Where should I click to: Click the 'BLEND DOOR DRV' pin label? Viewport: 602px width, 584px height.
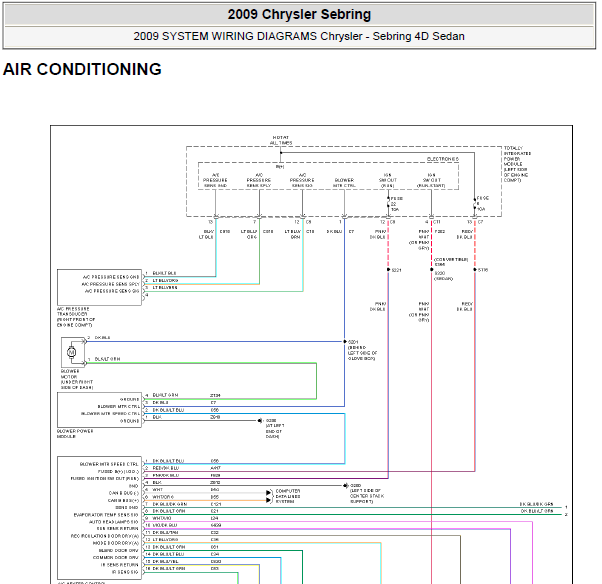pos(118,550)
